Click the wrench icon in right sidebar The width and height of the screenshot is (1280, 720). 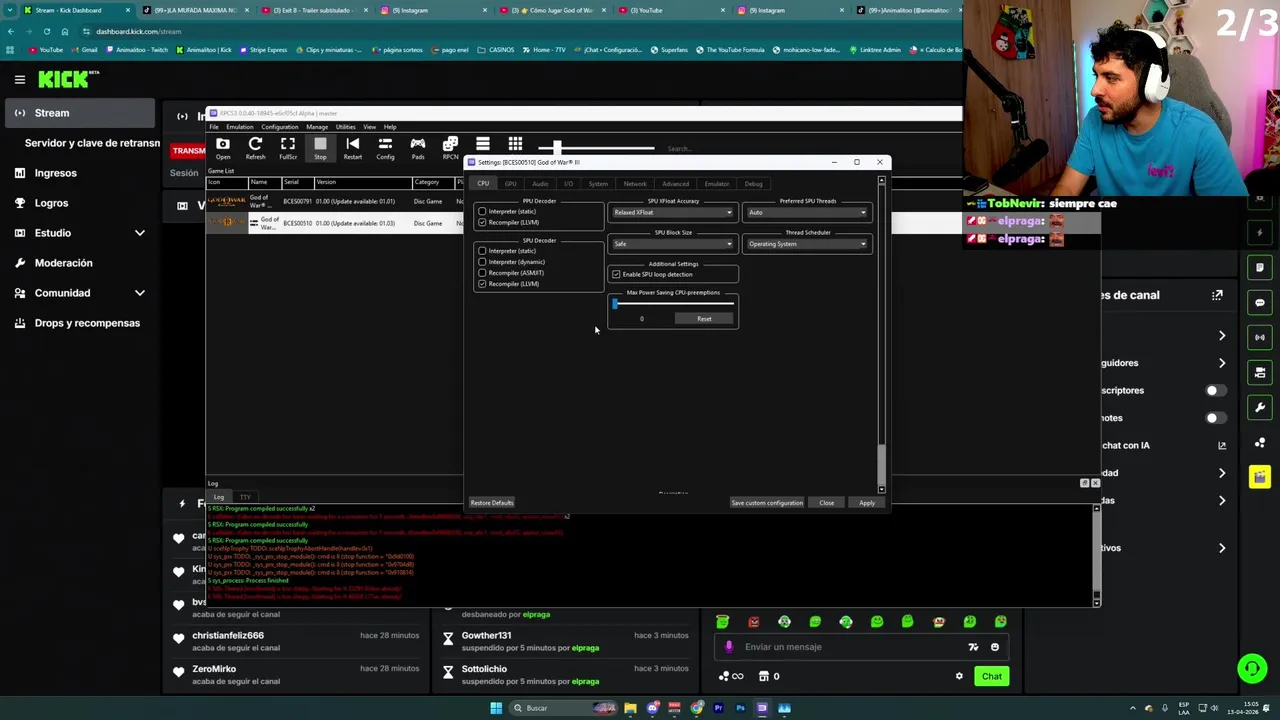pyautogui.click(x=1260, y=407)
